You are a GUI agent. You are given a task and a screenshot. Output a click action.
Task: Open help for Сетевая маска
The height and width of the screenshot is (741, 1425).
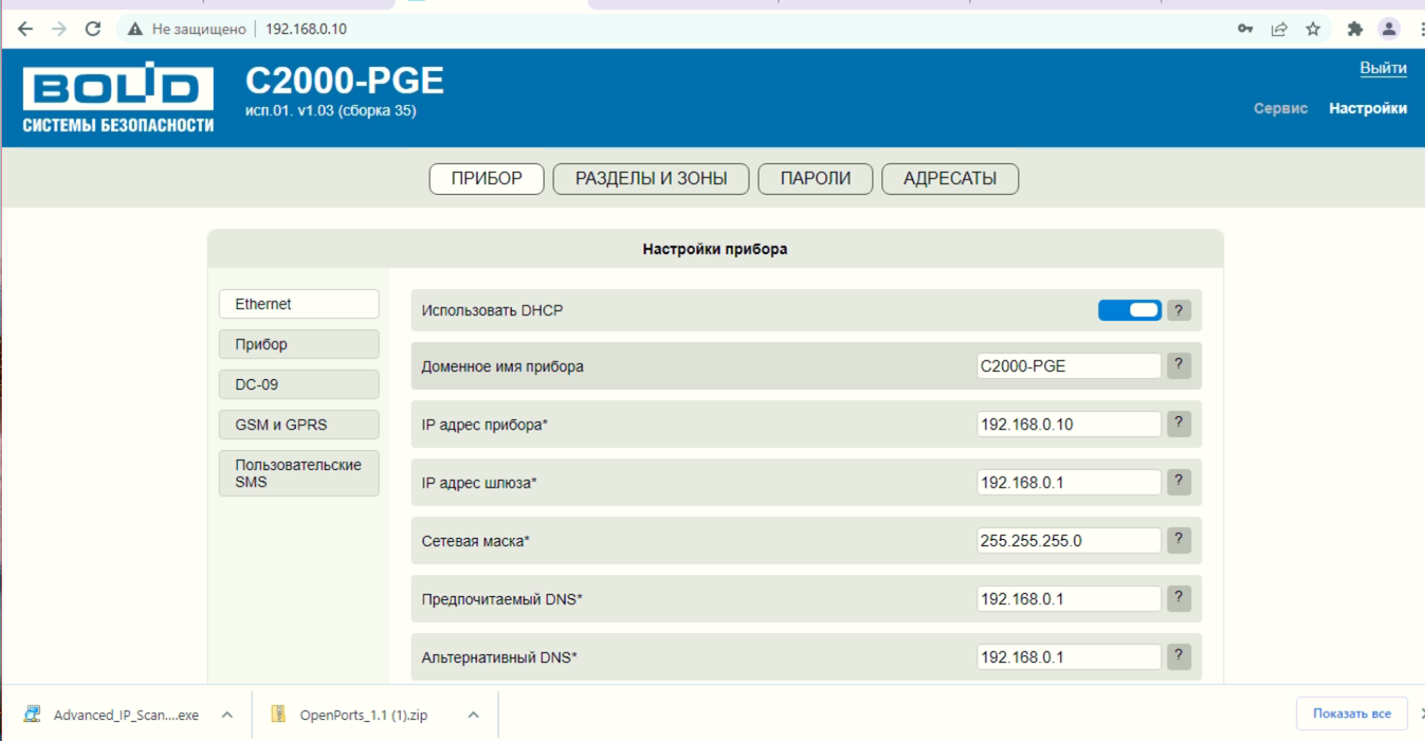click(x=1179, y=540)
